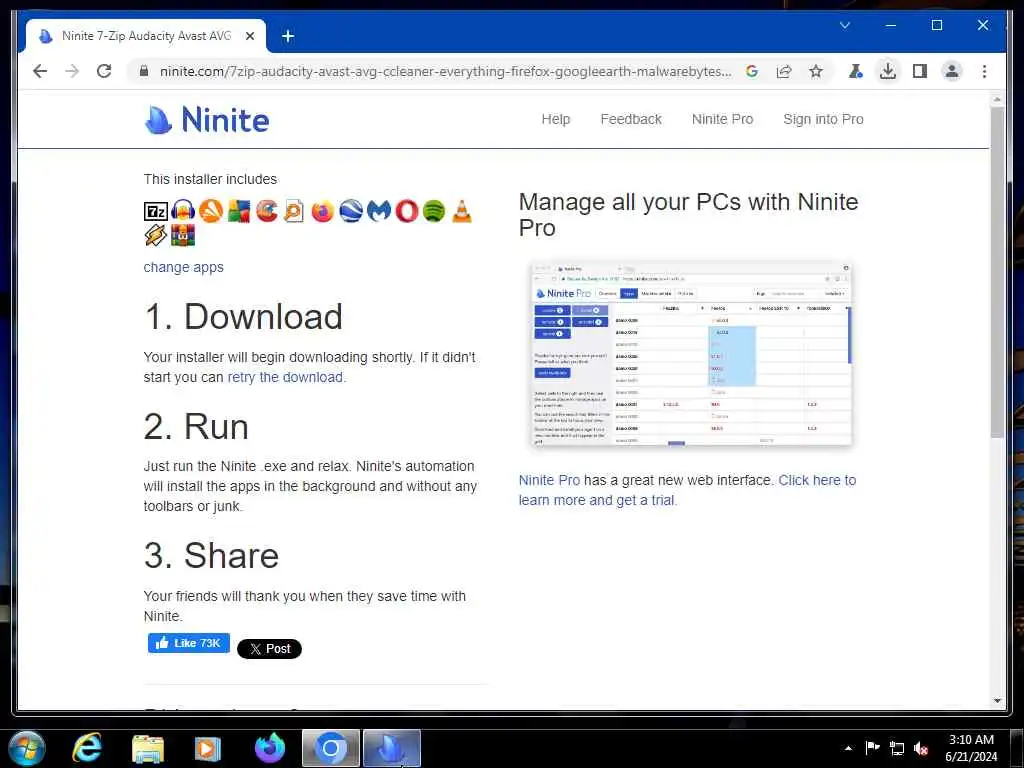Click the X Post button

point(269,648)
